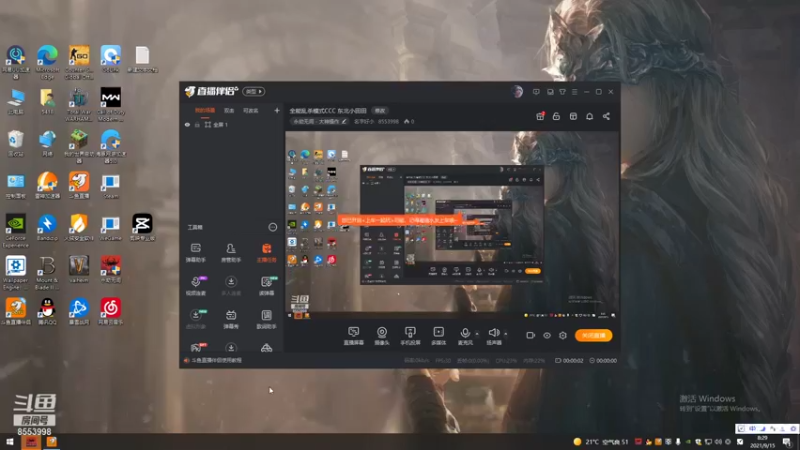Open Valheim desktop shortcut

coord(79,270)
